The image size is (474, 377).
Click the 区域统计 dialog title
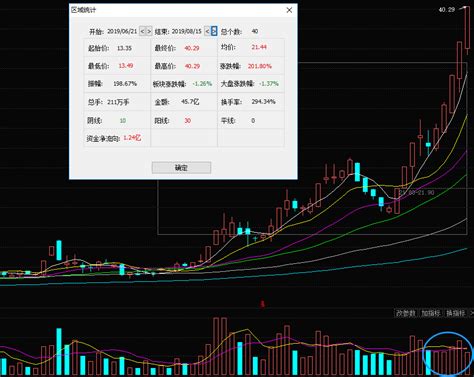(83, 10)
